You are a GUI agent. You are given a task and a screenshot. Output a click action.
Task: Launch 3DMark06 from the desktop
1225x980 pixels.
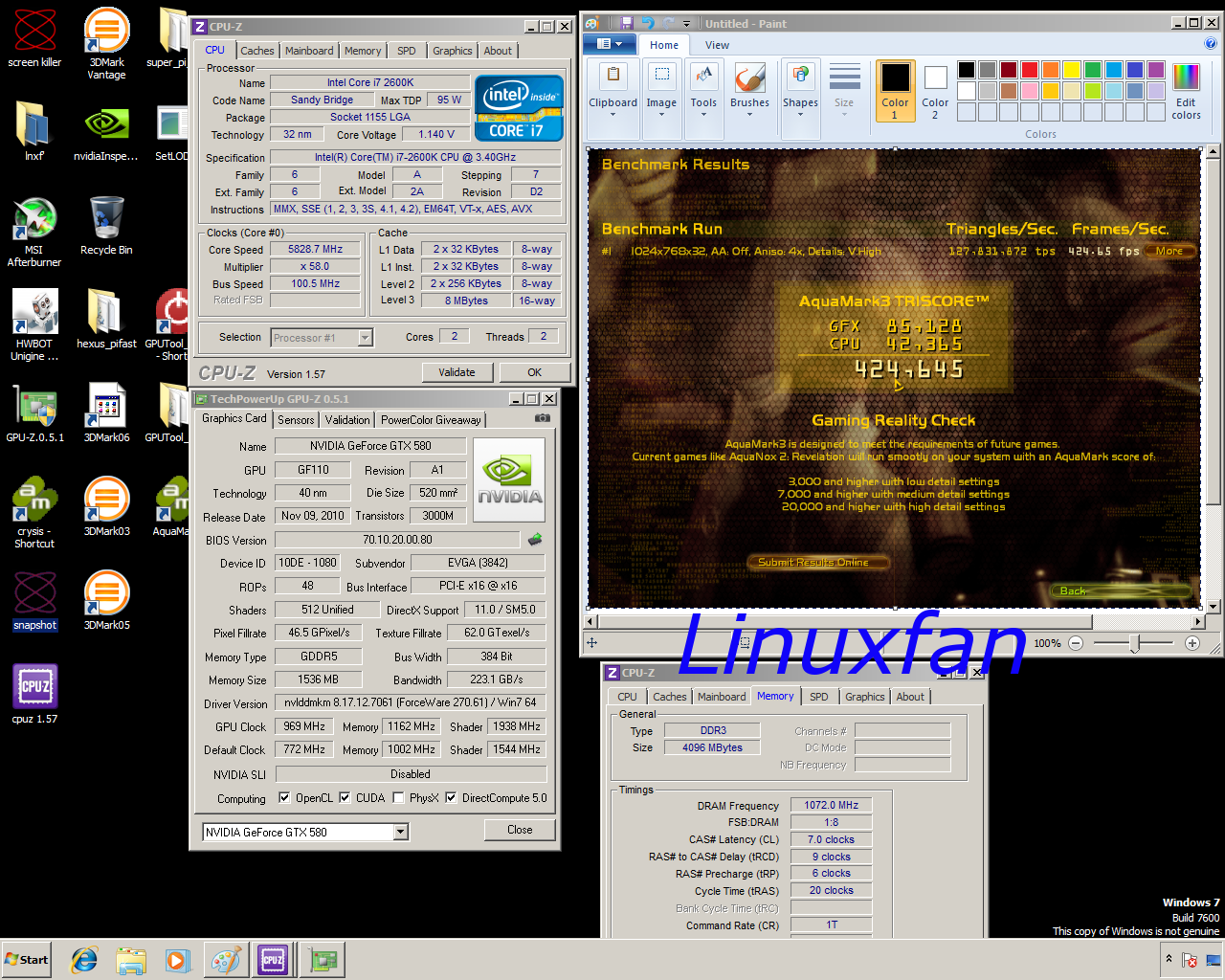[106, 413]
